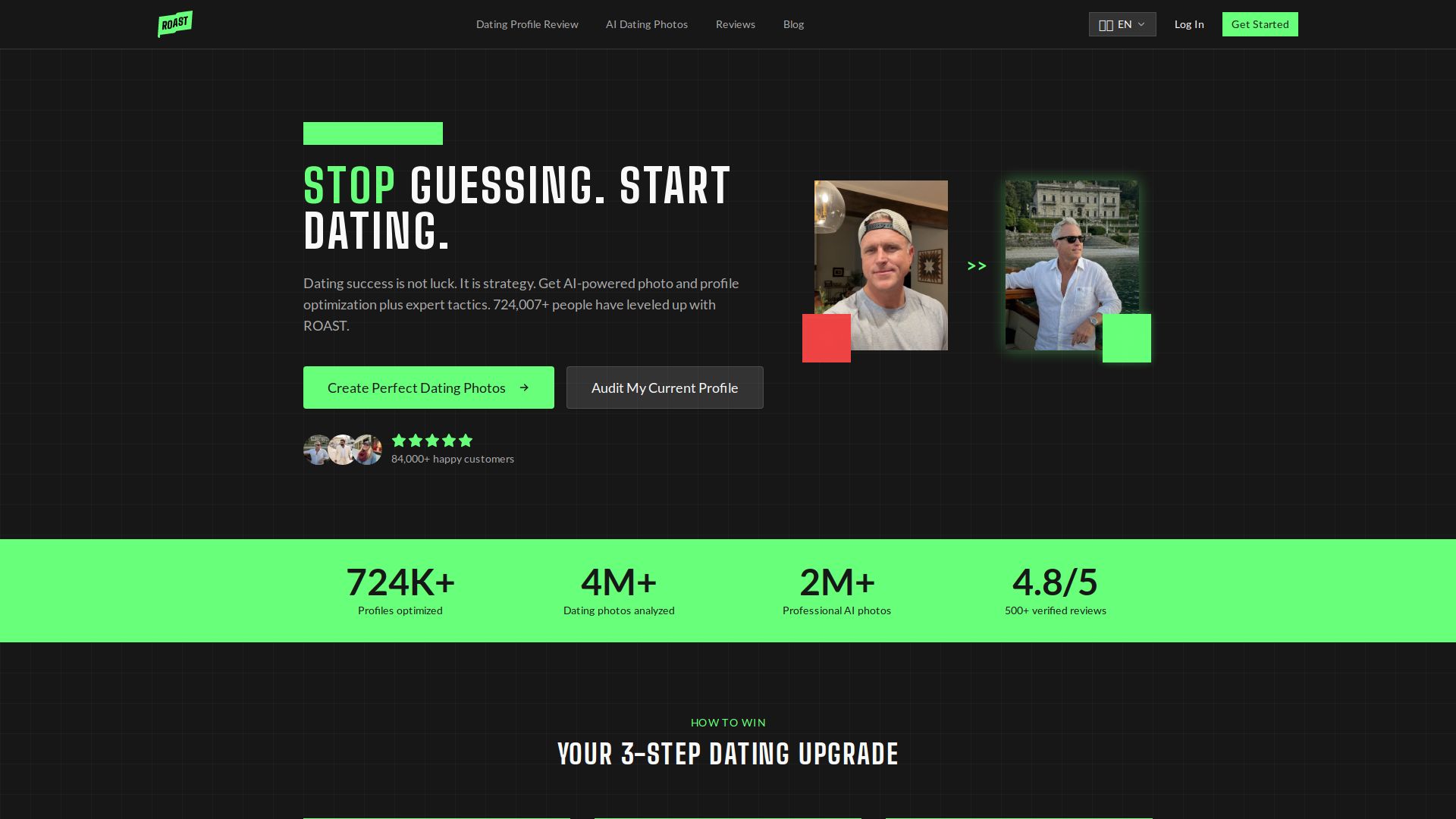1456x819 pixels.
Task: Click the five-star rating icons
Action: pyautogui.click(x=432, y=441)
